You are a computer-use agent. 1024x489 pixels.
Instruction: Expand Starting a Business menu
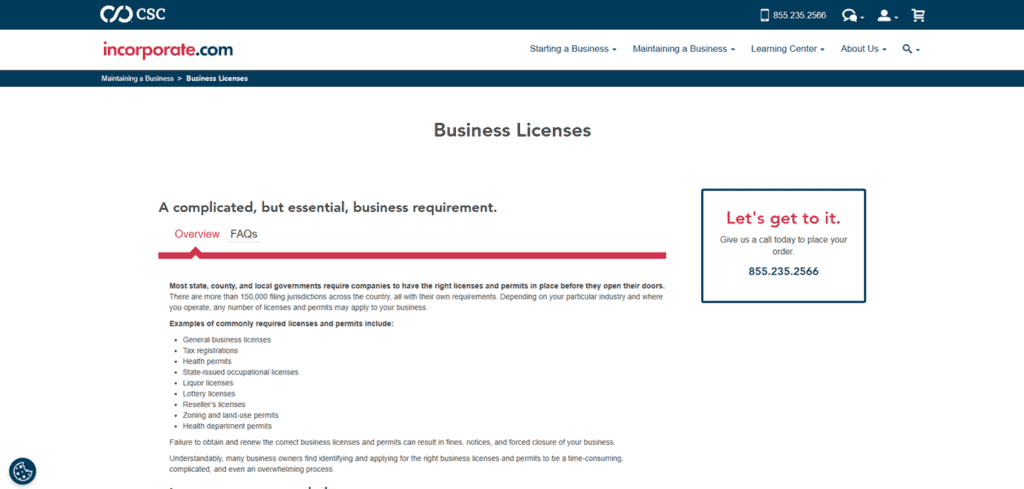tap(573, 49)
